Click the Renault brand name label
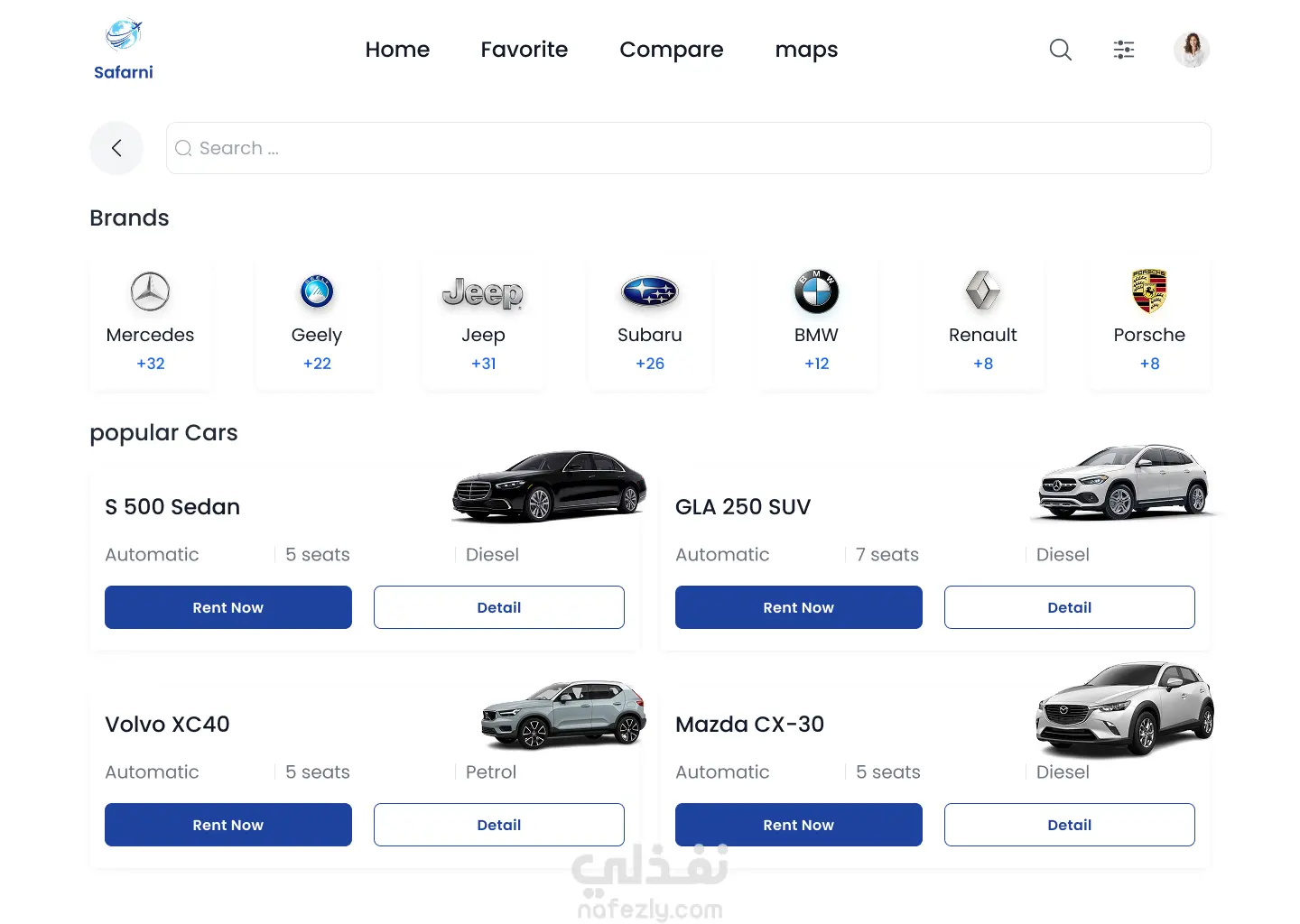The image size is (1300, 924). 983,335
